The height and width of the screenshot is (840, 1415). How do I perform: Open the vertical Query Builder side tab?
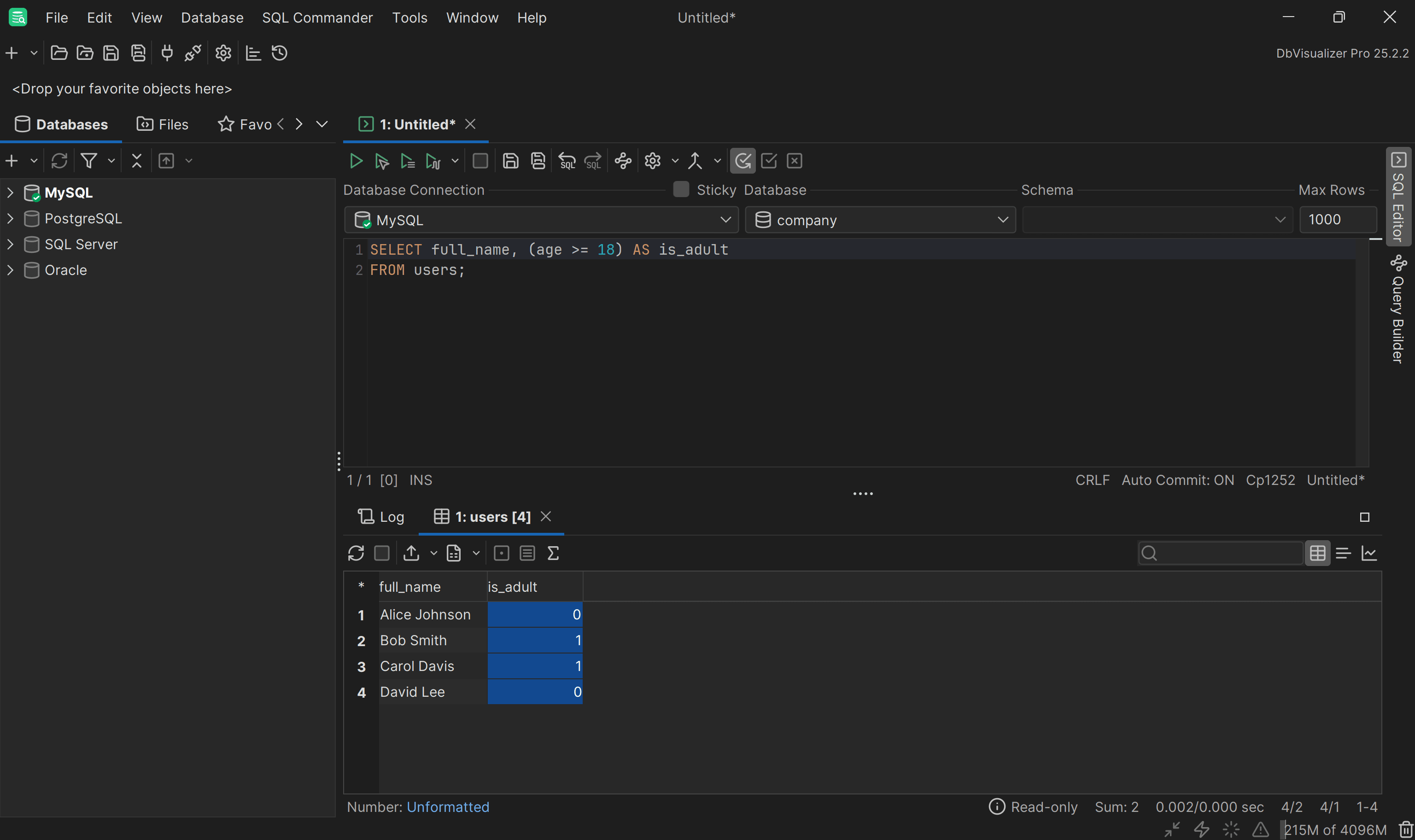(x=1398, y=309)
